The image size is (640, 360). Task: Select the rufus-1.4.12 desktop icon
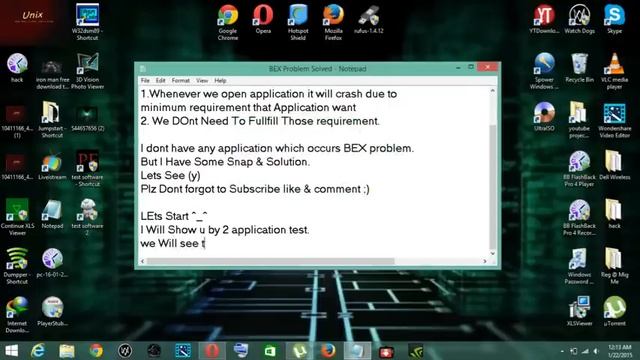click(369, 19)
